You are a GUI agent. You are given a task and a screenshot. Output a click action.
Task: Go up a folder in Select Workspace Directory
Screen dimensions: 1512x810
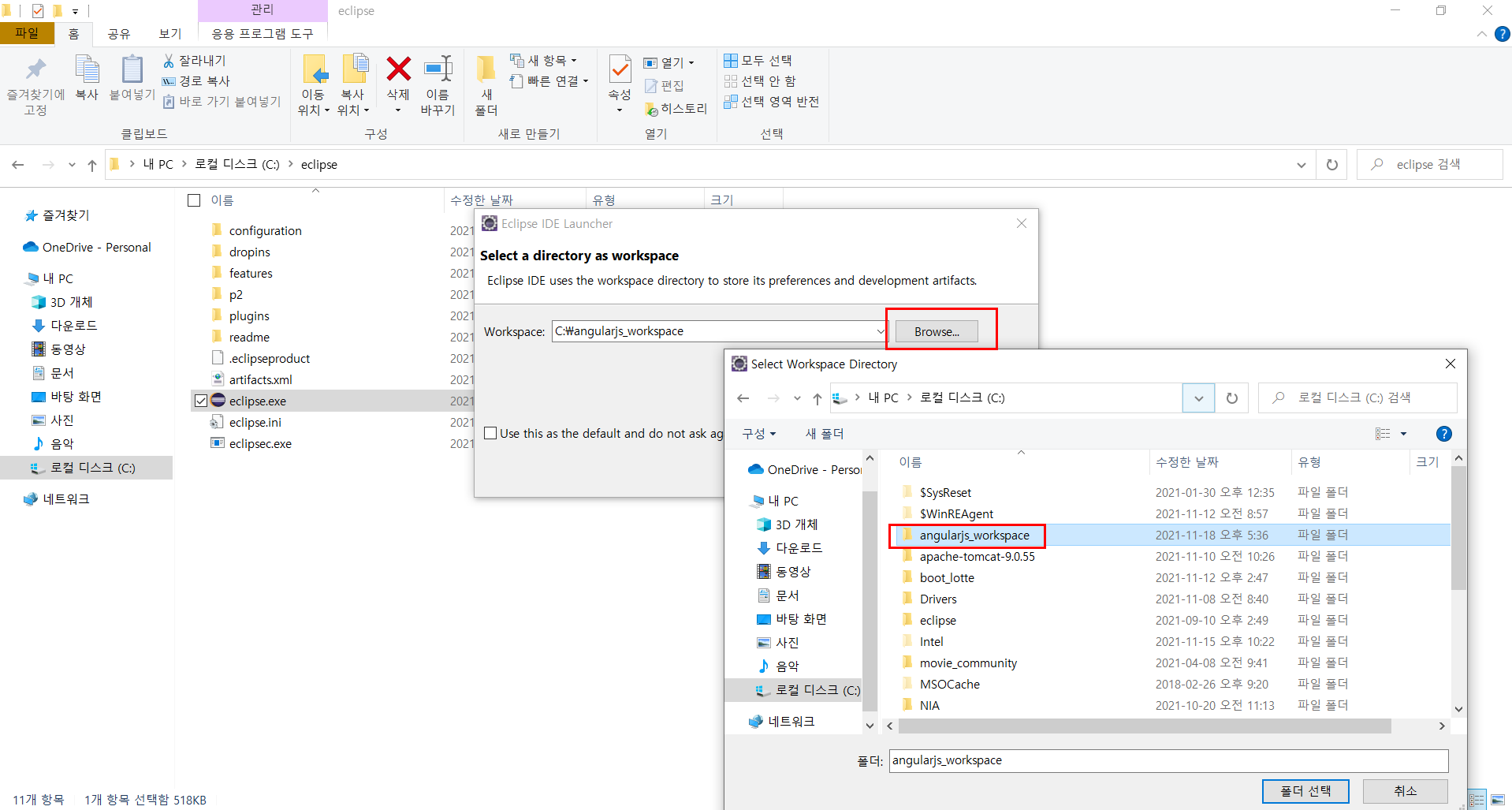817,398
